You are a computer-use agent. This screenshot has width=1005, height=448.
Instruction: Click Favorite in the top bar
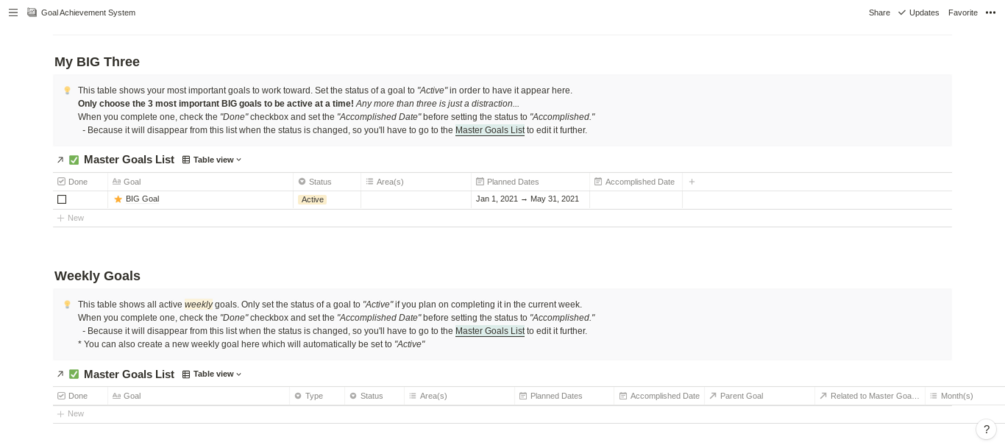[962, 13]
